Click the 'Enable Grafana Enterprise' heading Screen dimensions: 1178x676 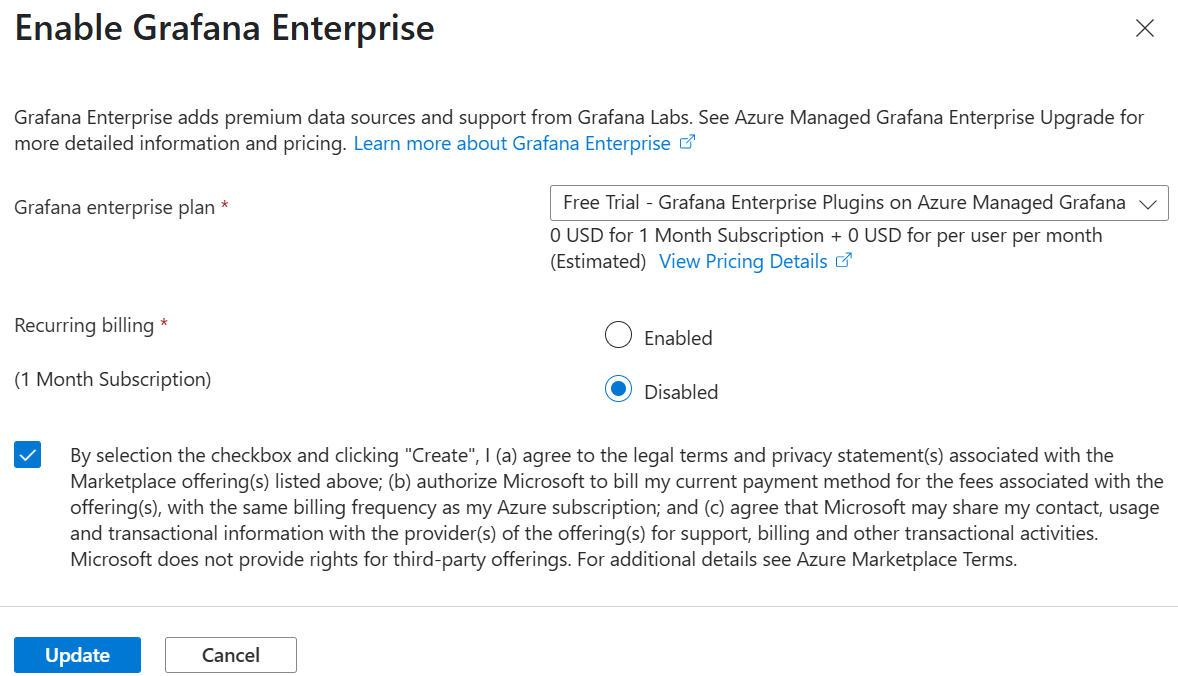coord(225,28)
